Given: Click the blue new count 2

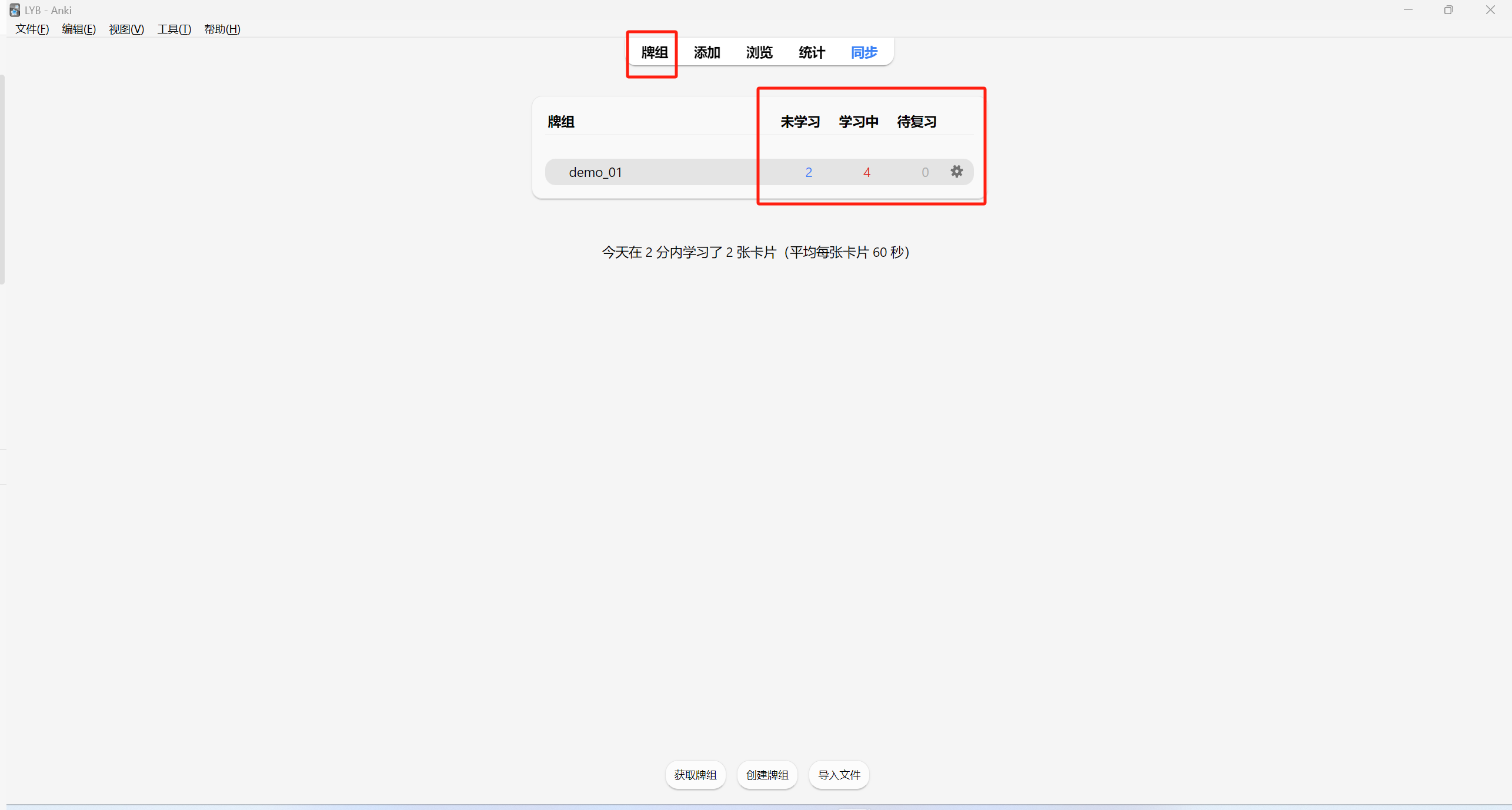Looking at the screenshot, I should point(809,172).
